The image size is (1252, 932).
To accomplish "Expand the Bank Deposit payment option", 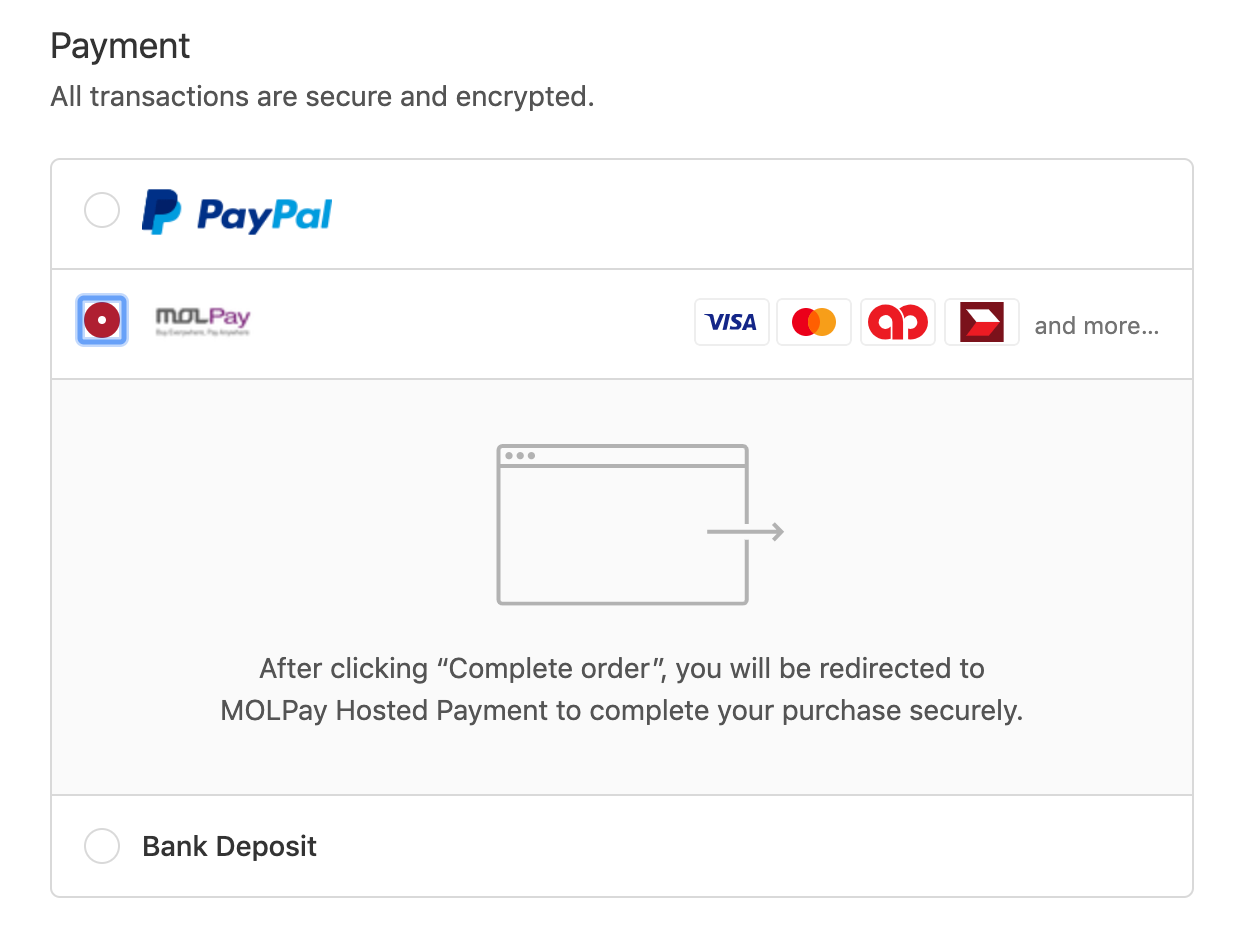I will [101, 846].
